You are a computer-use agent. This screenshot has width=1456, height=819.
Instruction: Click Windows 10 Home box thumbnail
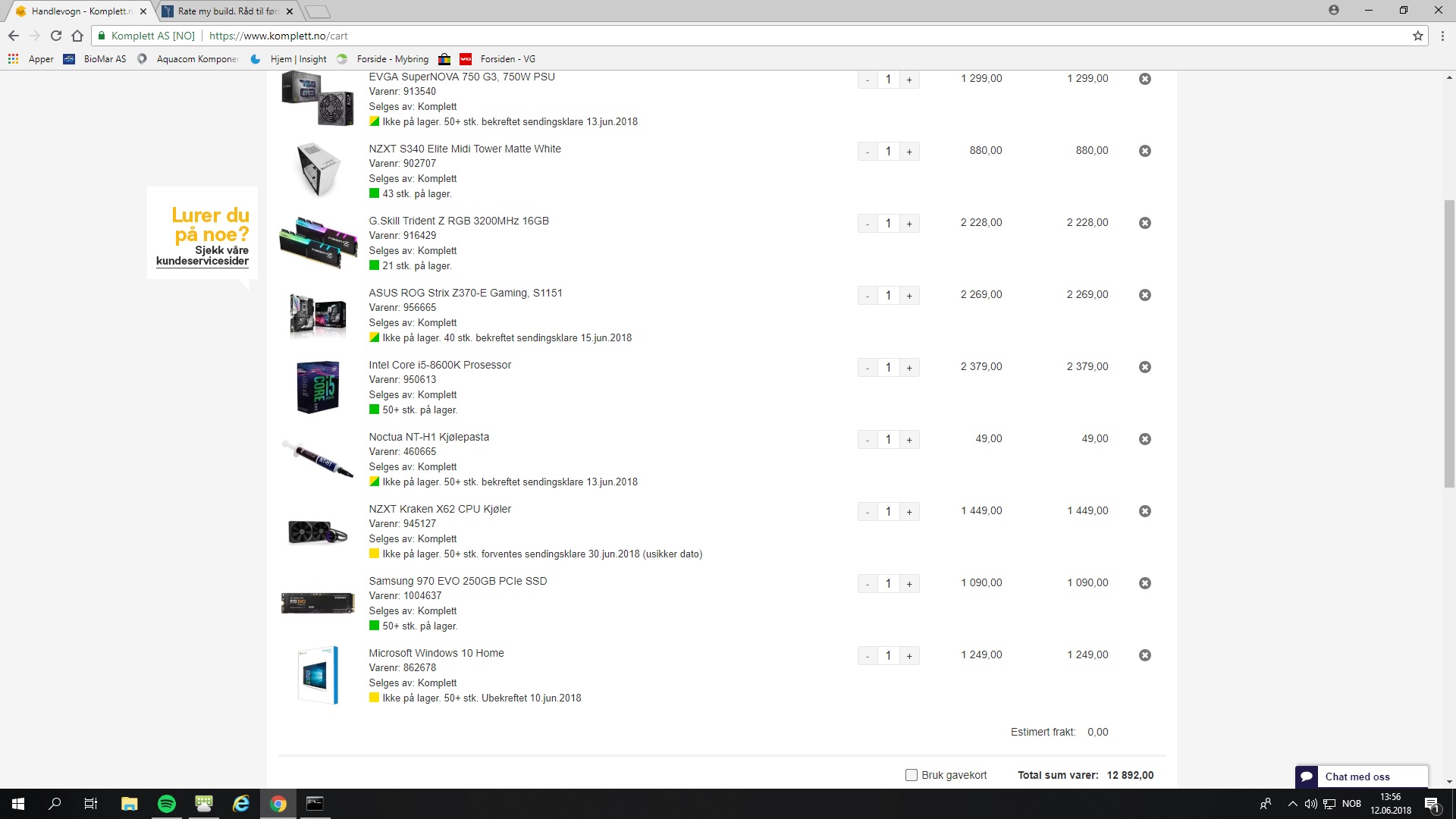318,675
